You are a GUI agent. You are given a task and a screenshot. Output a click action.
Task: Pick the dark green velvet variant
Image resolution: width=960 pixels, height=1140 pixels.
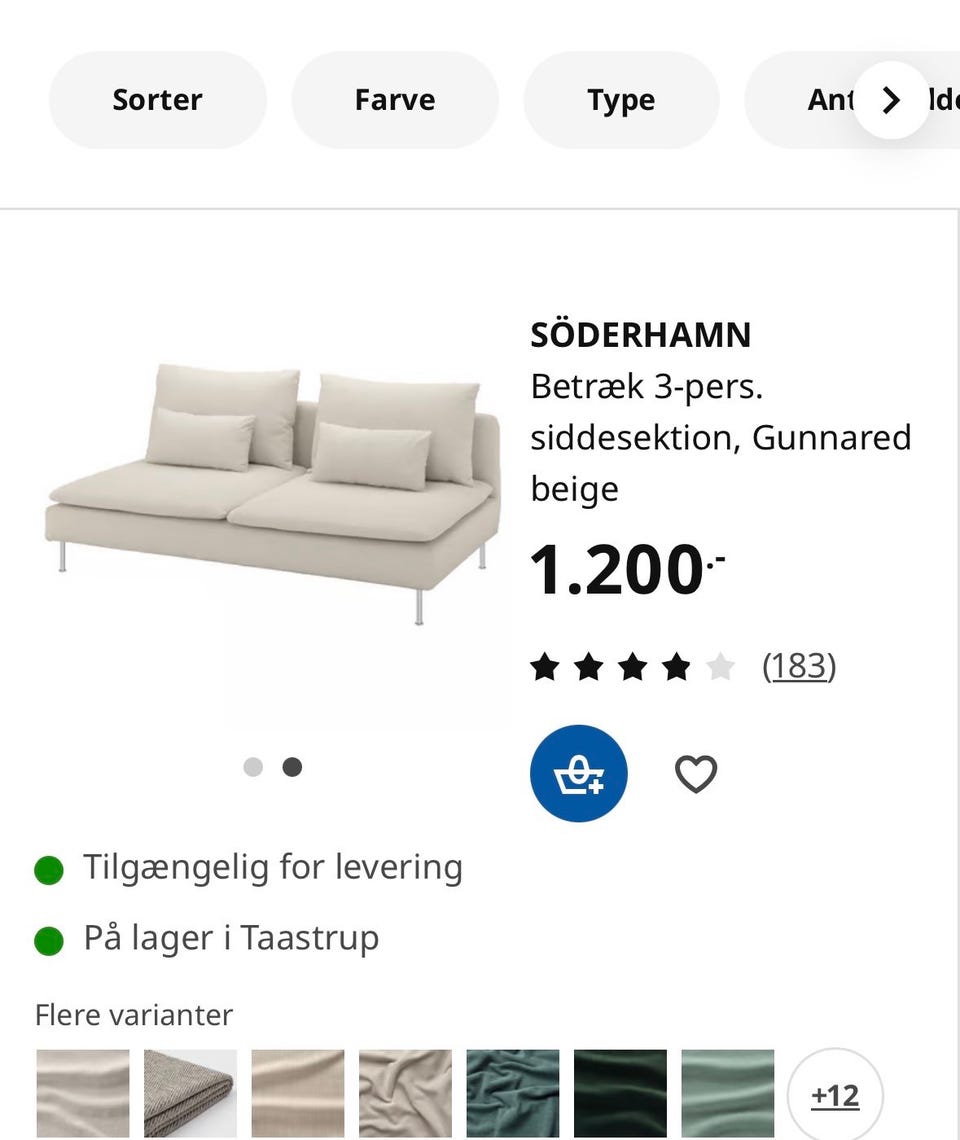pos(620,1093)
